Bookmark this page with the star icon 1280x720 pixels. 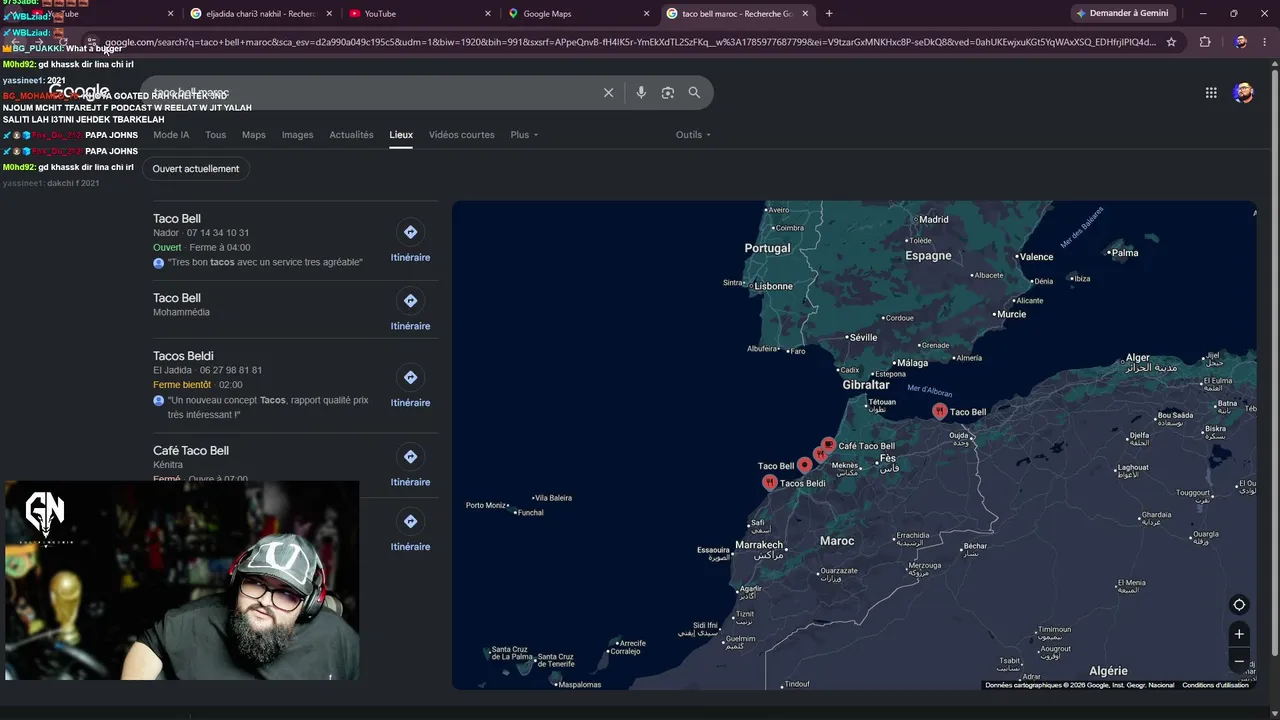click(x=1171, y=42)
